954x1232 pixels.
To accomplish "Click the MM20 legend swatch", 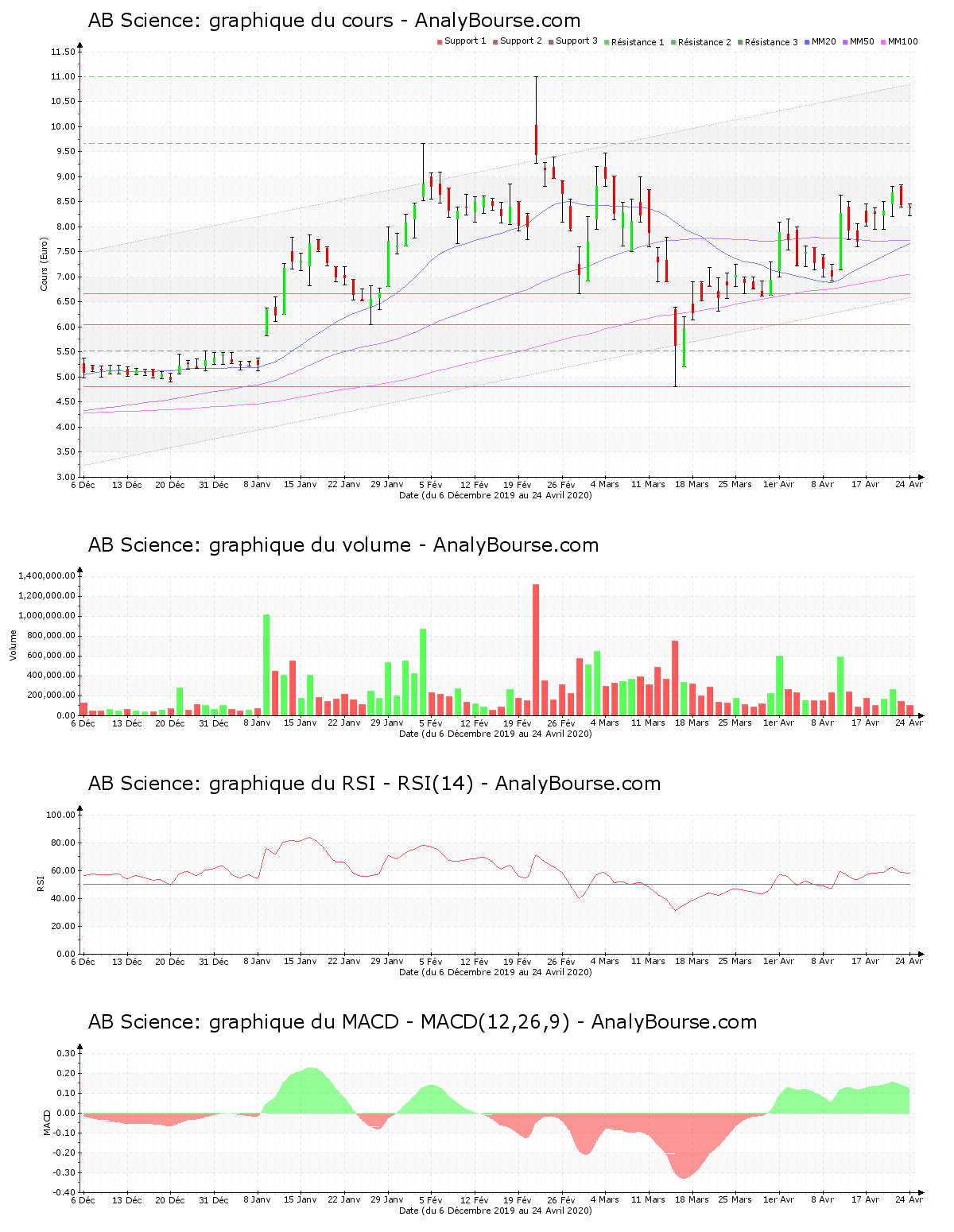I will (x=805, y=42).
